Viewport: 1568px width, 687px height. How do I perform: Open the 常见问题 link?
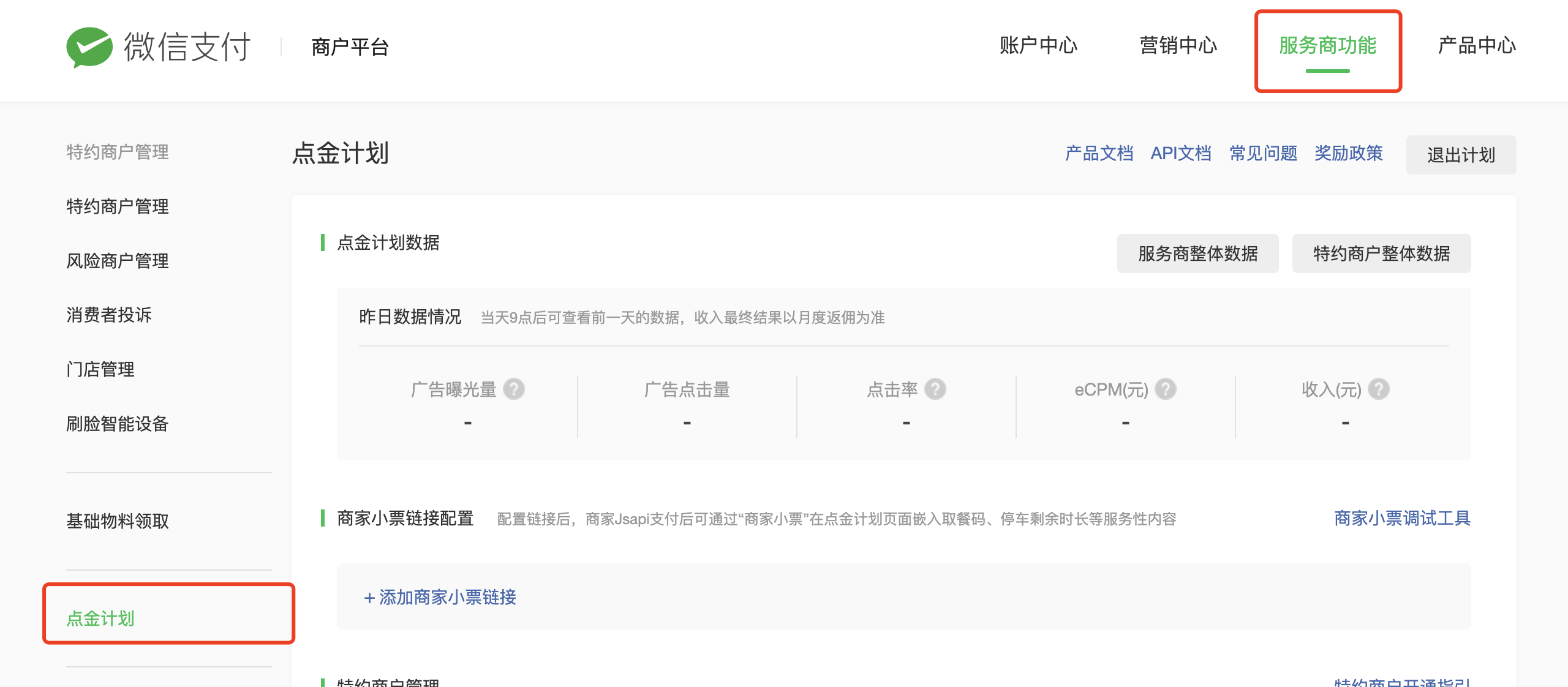[x=1263, y=153]
